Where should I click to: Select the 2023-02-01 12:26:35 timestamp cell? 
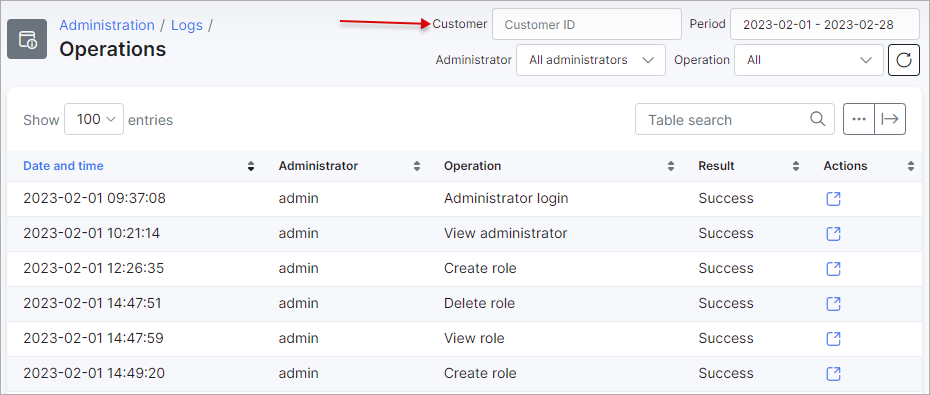point(93,268)
